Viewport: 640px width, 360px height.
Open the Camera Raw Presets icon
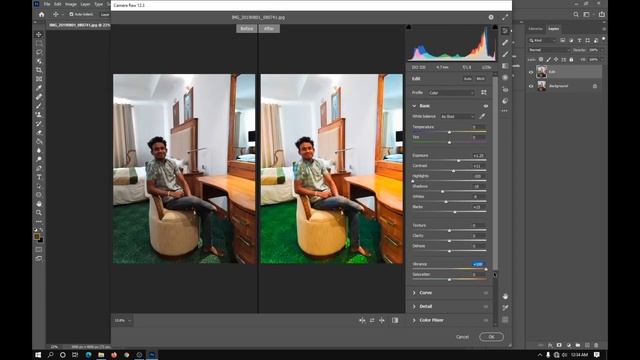click(505, 101)
